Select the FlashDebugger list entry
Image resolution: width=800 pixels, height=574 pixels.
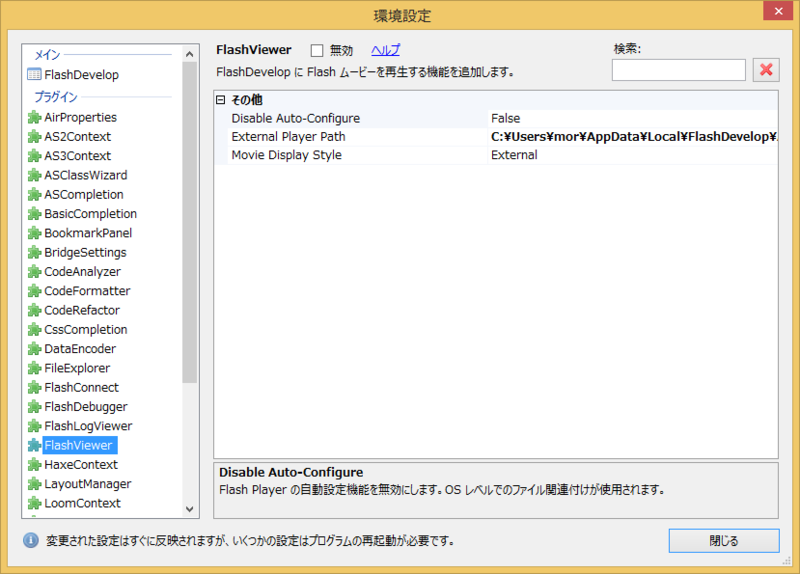point(86,407)
